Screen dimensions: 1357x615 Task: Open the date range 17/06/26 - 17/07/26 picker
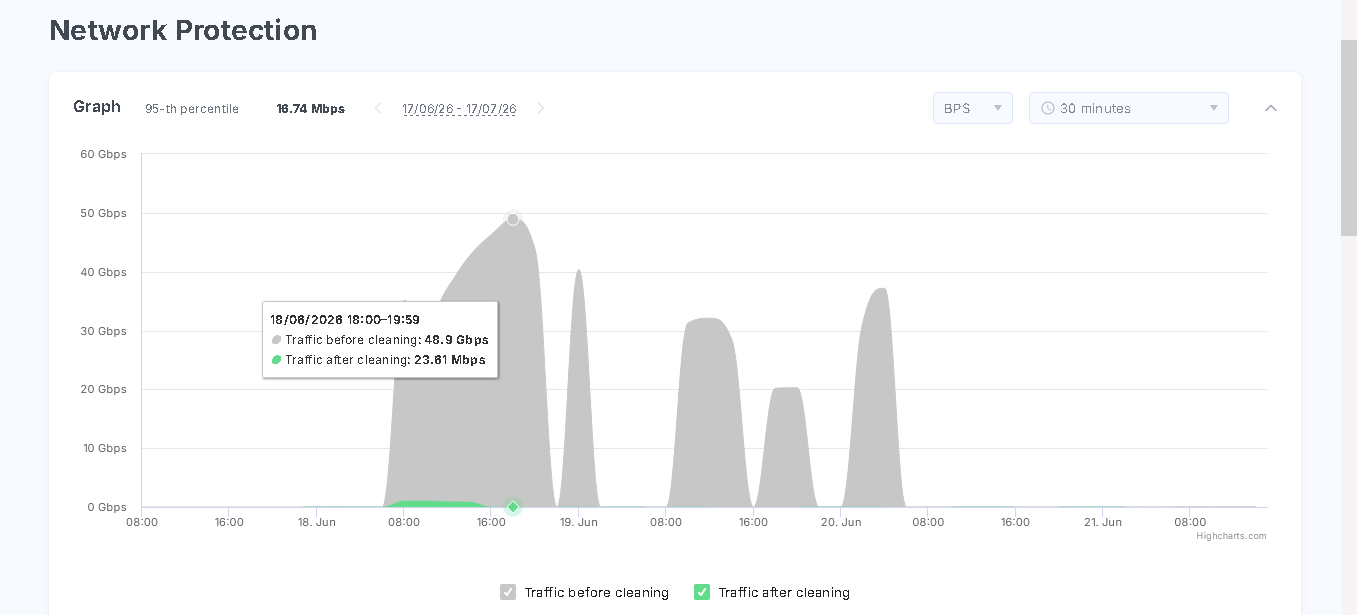459,108
